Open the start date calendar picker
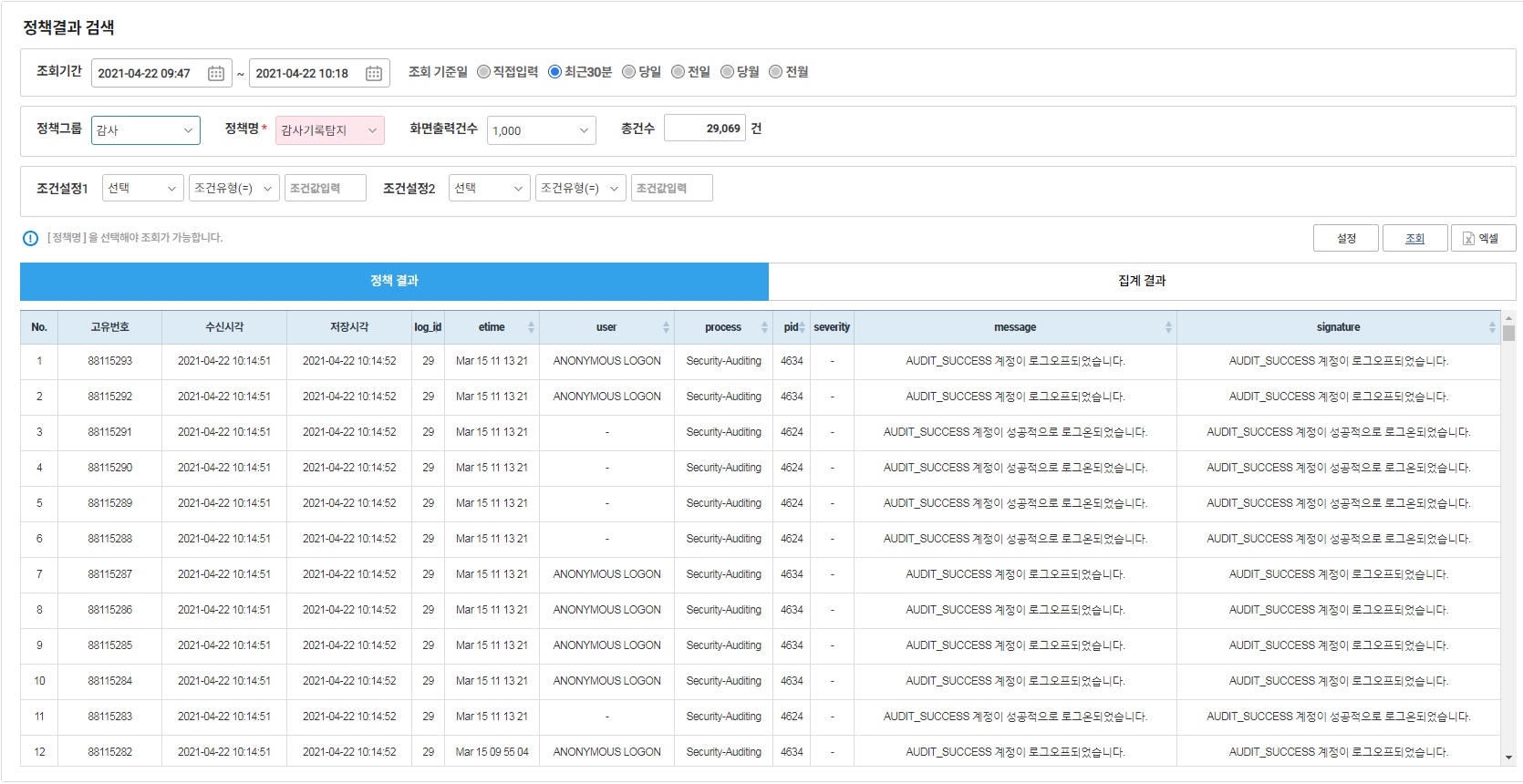 coord(216,74)
